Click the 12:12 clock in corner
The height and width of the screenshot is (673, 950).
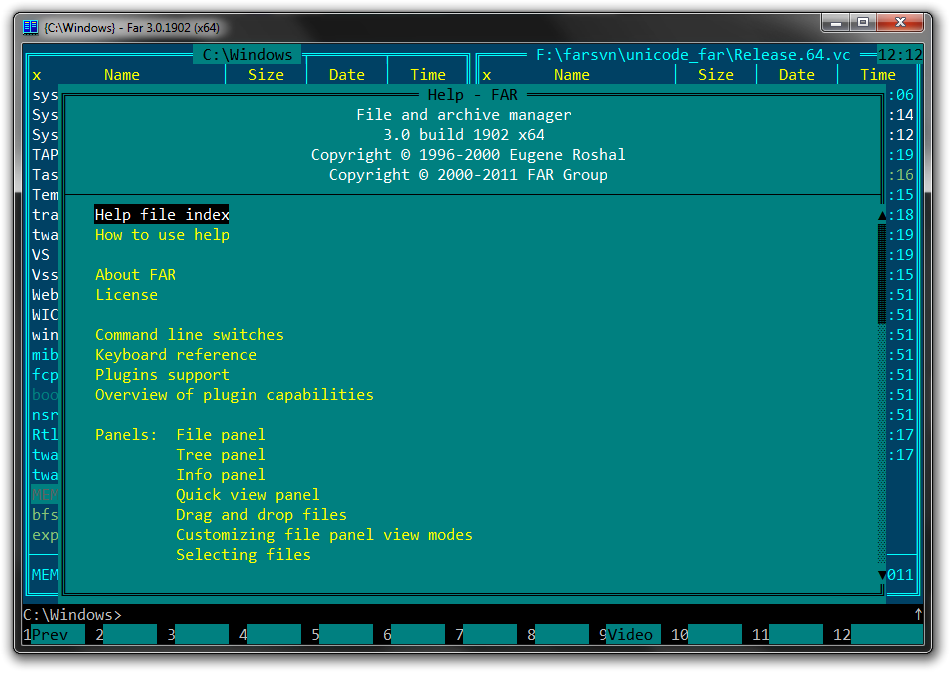click(900, 55)
